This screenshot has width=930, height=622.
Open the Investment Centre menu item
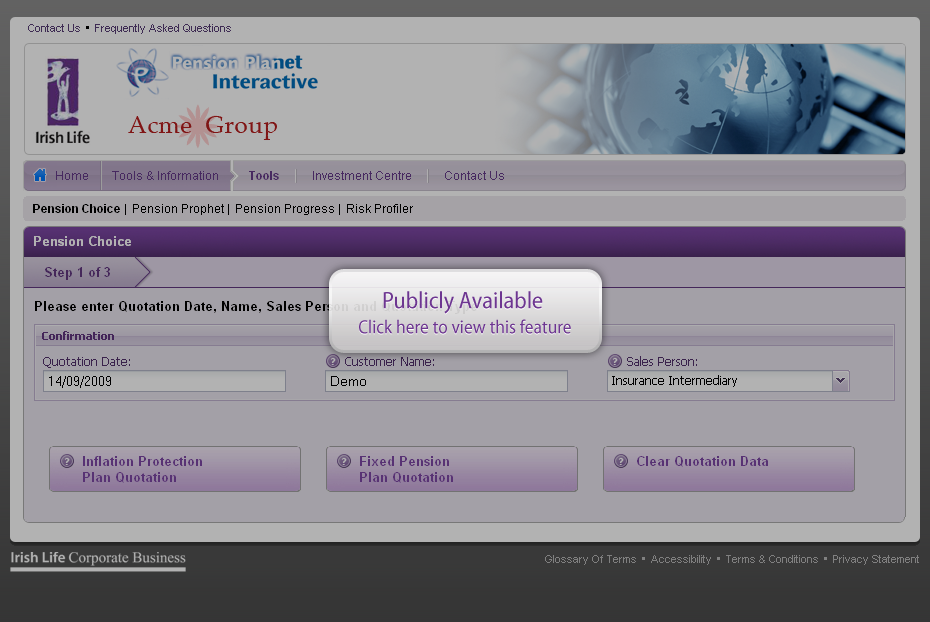(x=361, y=176)
